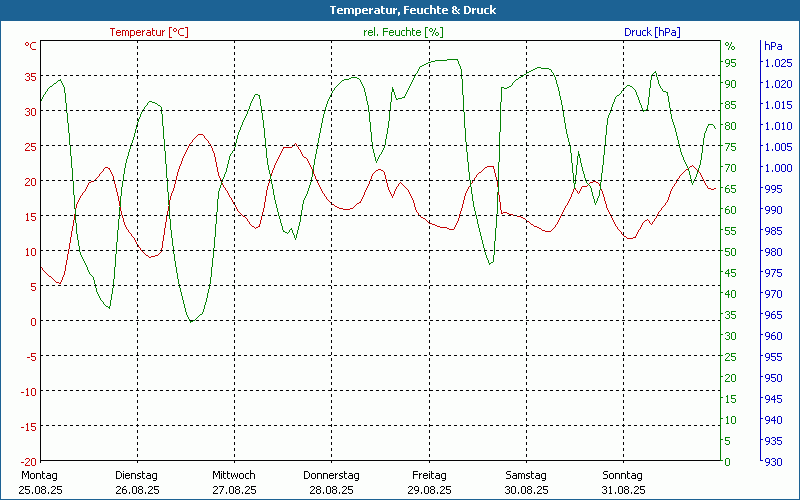Pick the Montag 25.08.25 date label
Image resolution: width=800 pixels, height=500 pixels.
[x=40, y=482]
